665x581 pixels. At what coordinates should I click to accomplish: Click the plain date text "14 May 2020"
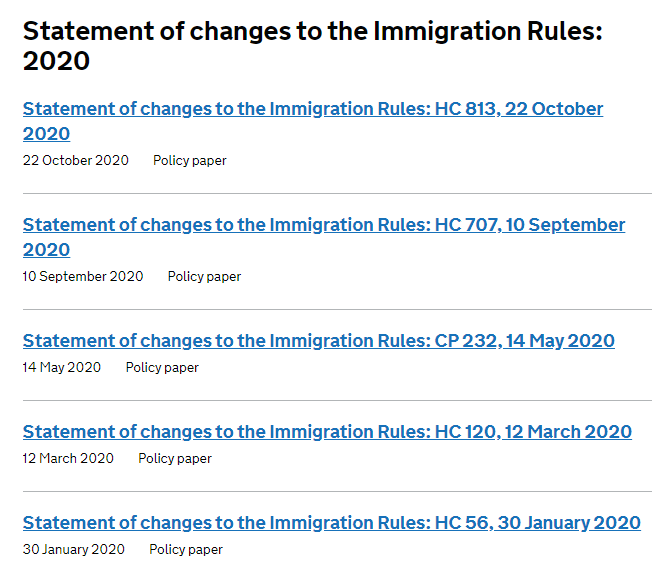tap(62, 367)
